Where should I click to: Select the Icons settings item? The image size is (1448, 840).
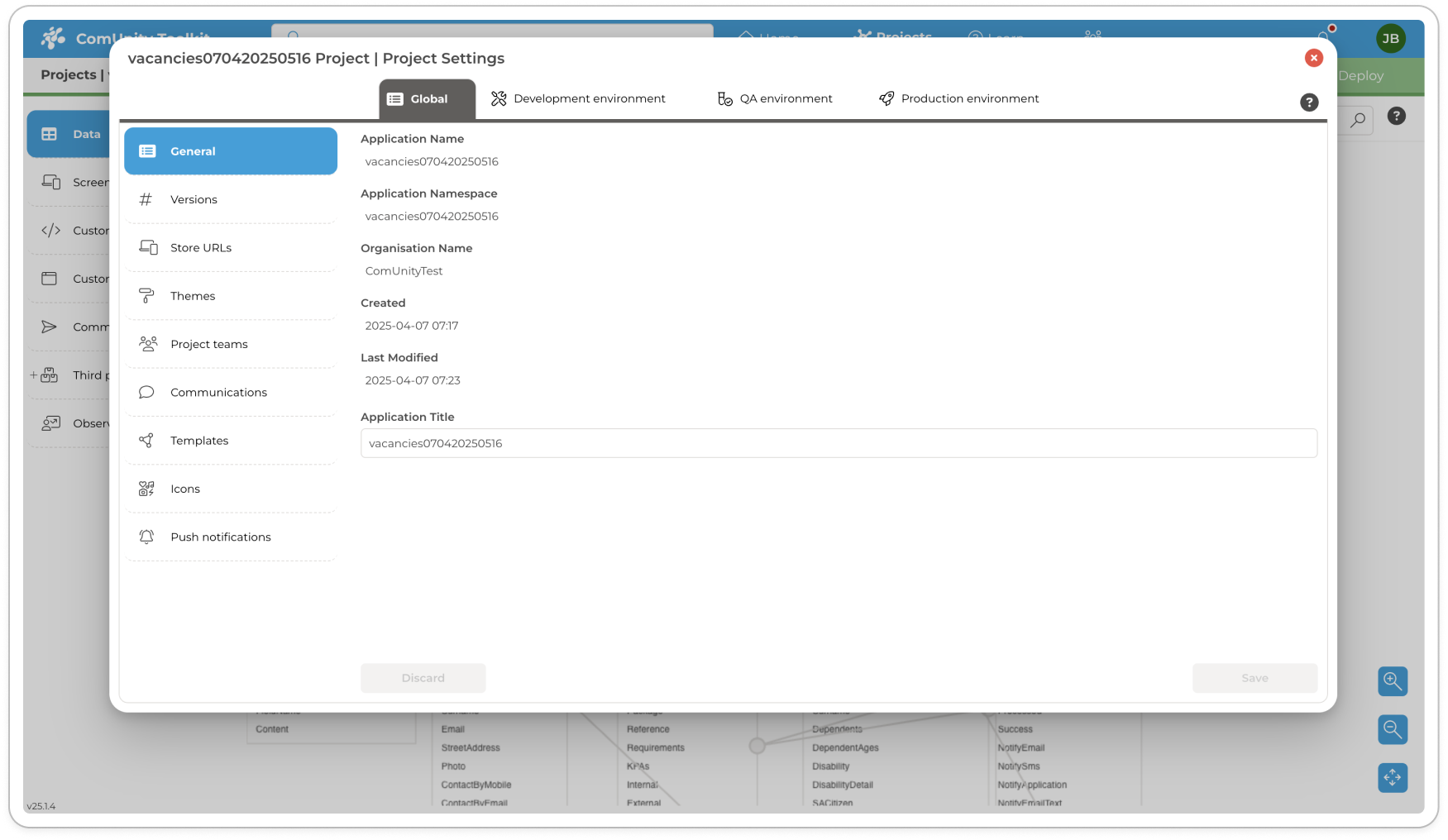pos(184,489)
